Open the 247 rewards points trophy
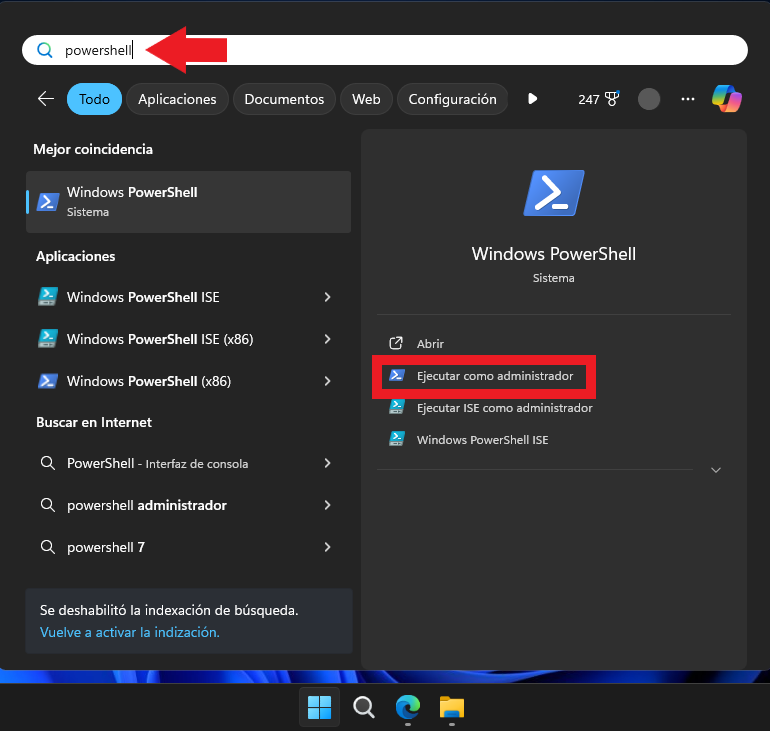This screenshot has height=731, width=770. click(x=598, y=99)
